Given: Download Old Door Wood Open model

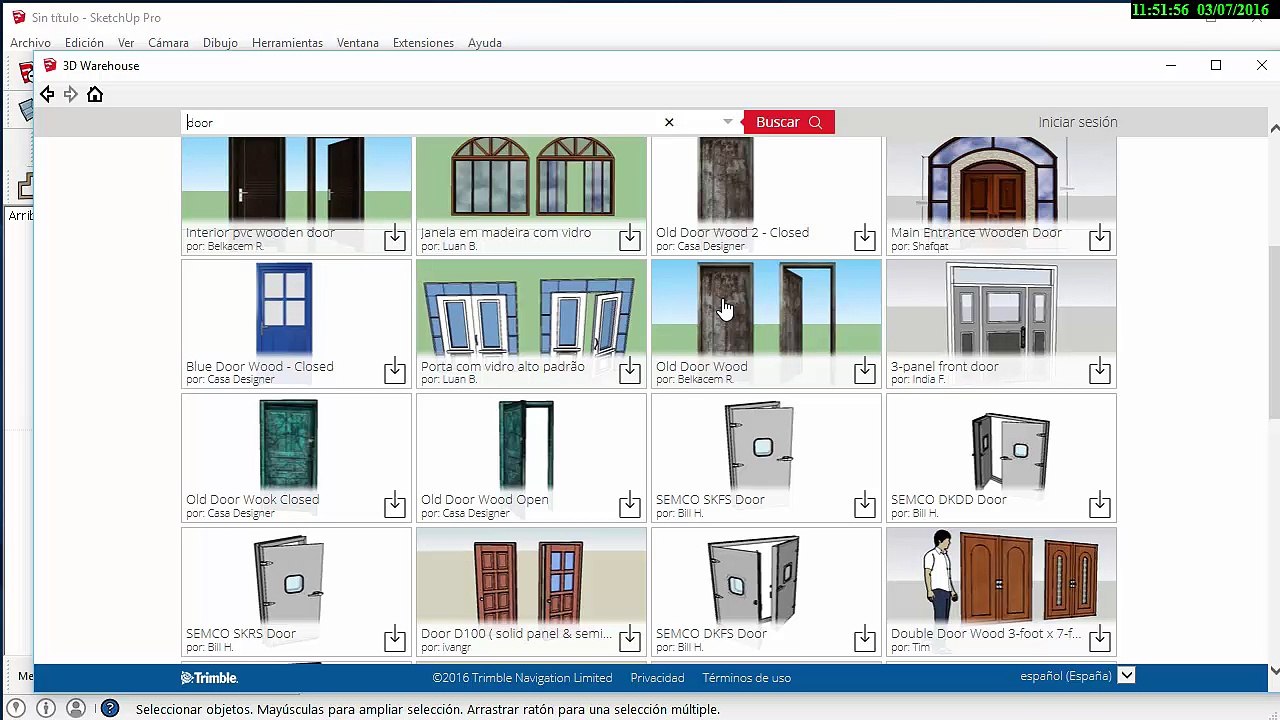Looking at the screenshot, I should pos(630,504).
